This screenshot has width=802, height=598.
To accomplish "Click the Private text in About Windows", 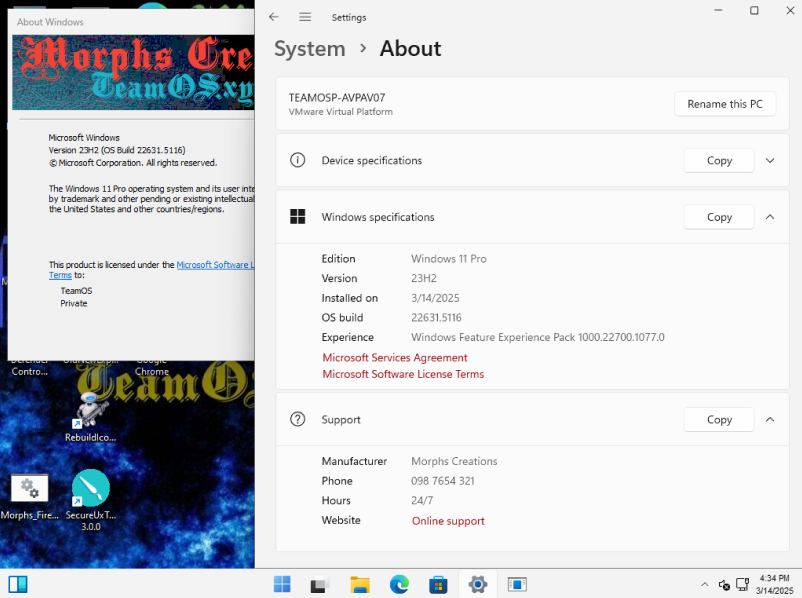I will click(x=74, y=303).
